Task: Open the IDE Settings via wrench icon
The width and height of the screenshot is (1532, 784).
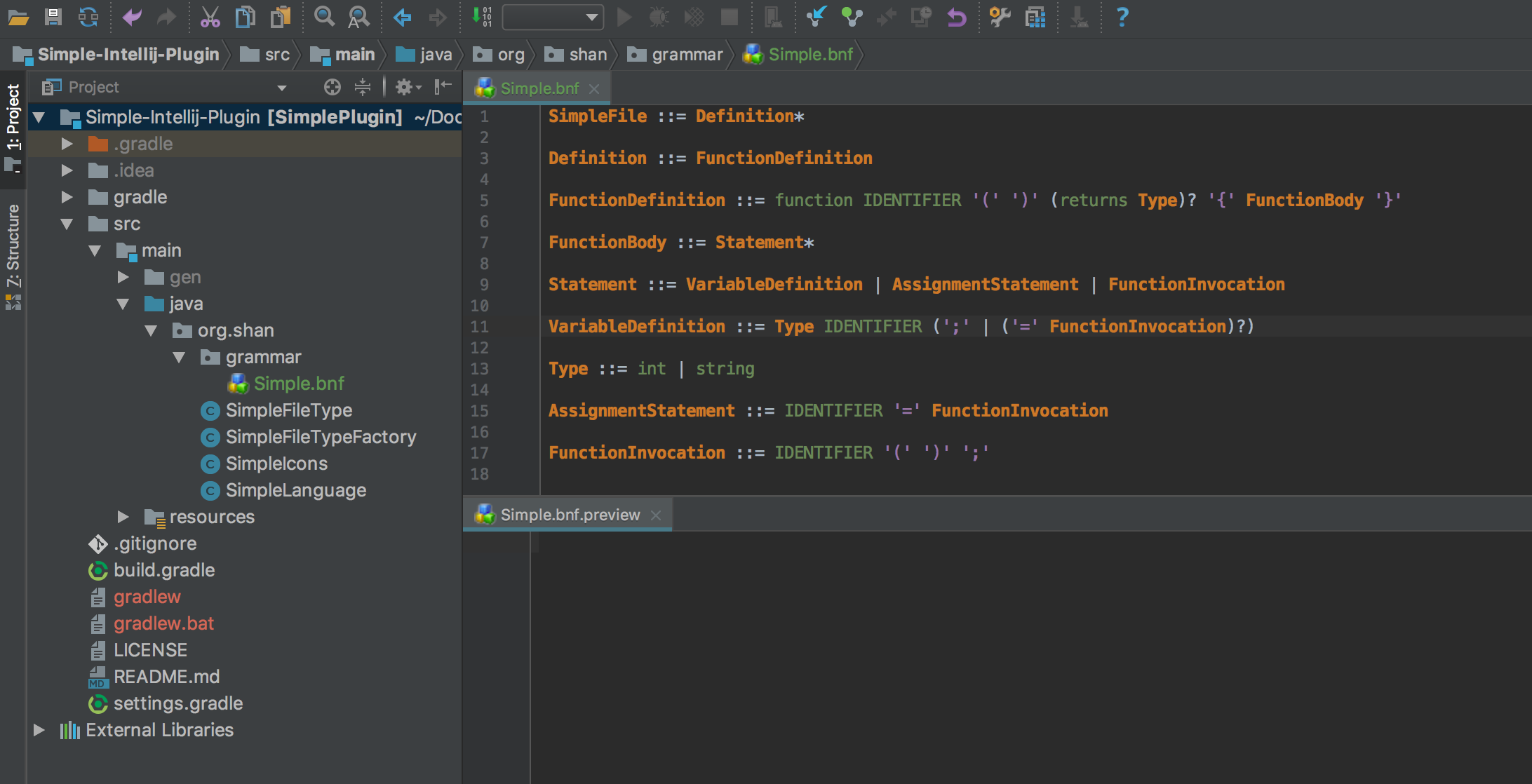Action: [x=1000, y=18]
